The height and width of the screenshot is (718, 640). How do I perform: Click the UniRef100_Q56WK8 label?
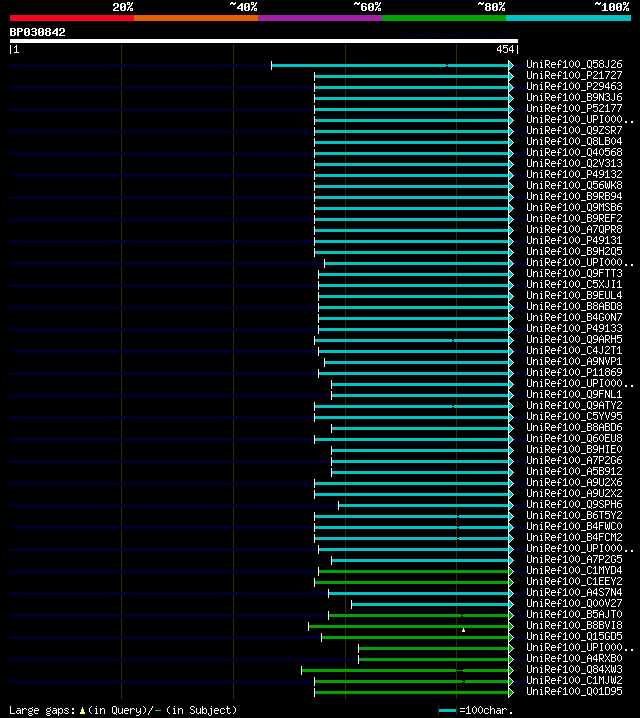pyautogui.click(x=574, y=185)
